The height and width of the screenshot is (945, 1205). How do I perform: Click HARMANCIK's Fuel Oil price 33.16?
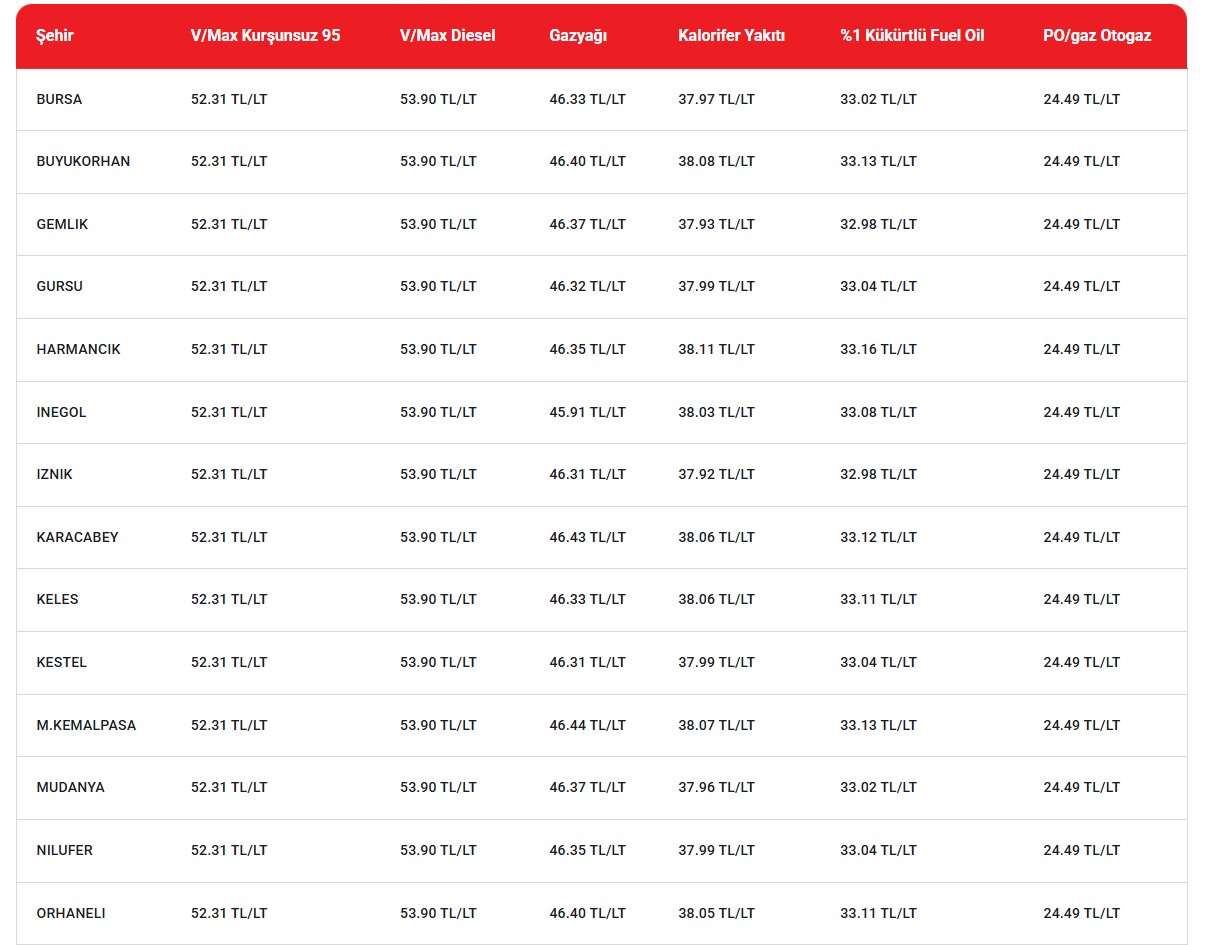(x=878, y=349)
